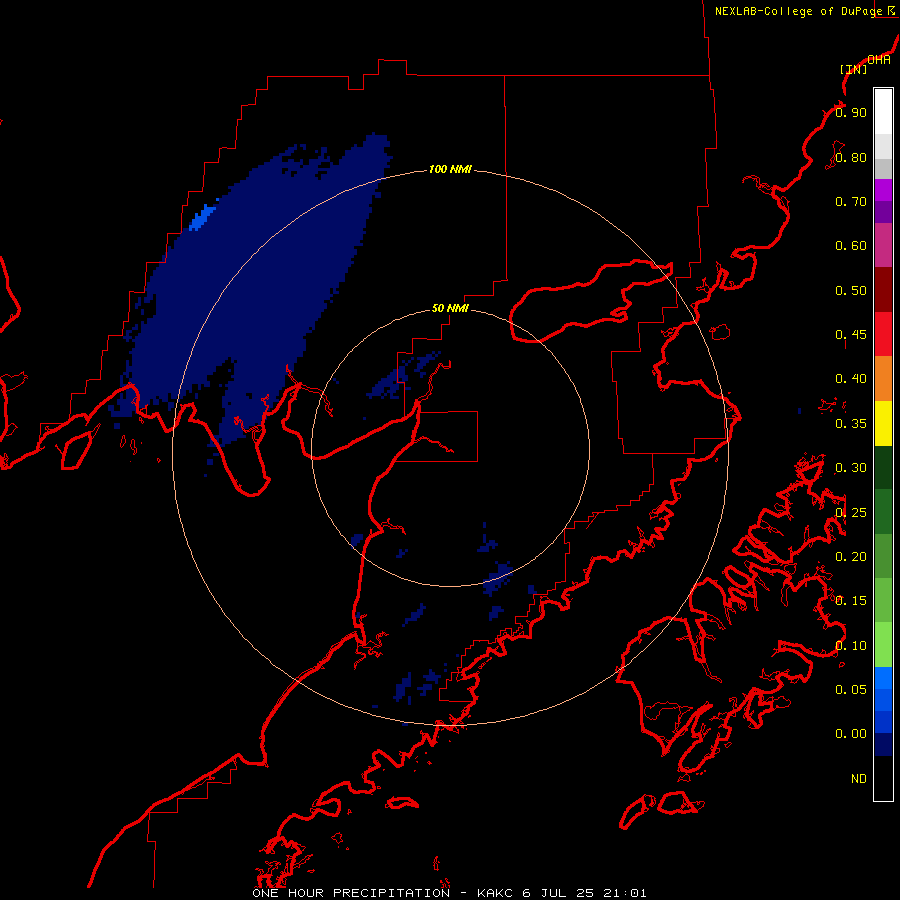Screen dimensions: 900x900
Task: Select the 0.50 legend value
Action: tap(851, 290)
